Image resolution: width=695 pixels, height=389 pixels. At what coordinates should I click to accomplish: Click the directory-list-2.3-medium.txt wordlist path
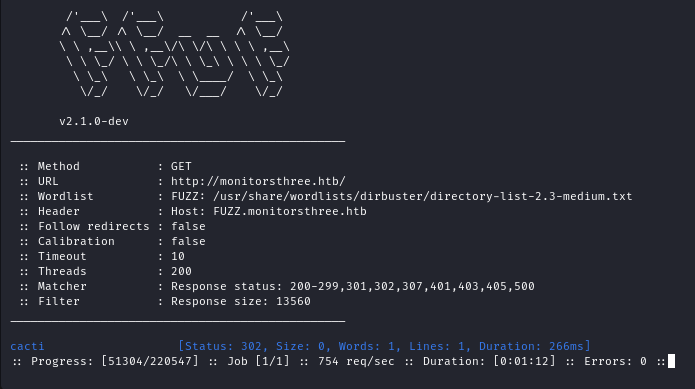click(423, 196)
